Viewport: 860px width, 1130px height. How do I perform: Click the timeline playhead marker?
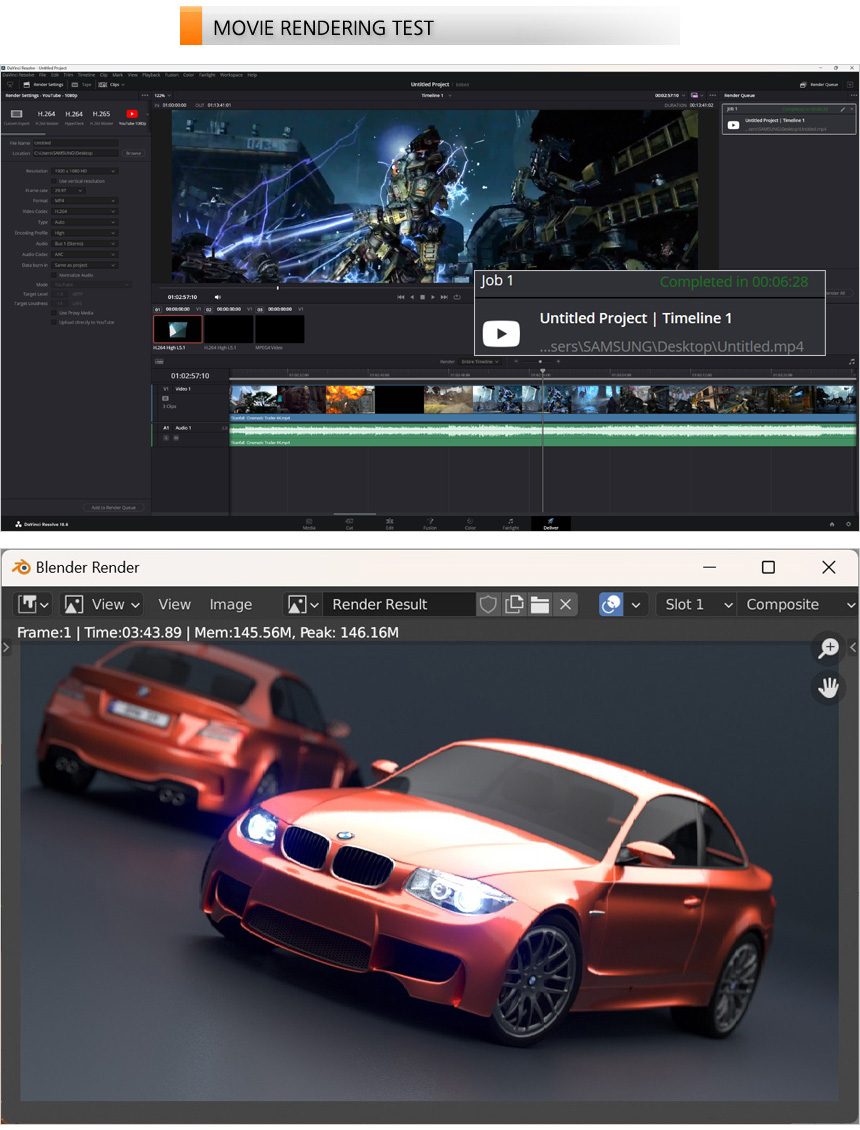pos(543,371)
